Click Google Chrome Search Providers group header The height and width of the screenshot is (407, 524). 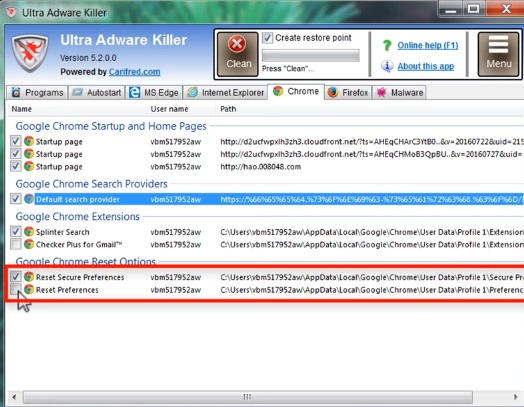click(x=92, y=184)
